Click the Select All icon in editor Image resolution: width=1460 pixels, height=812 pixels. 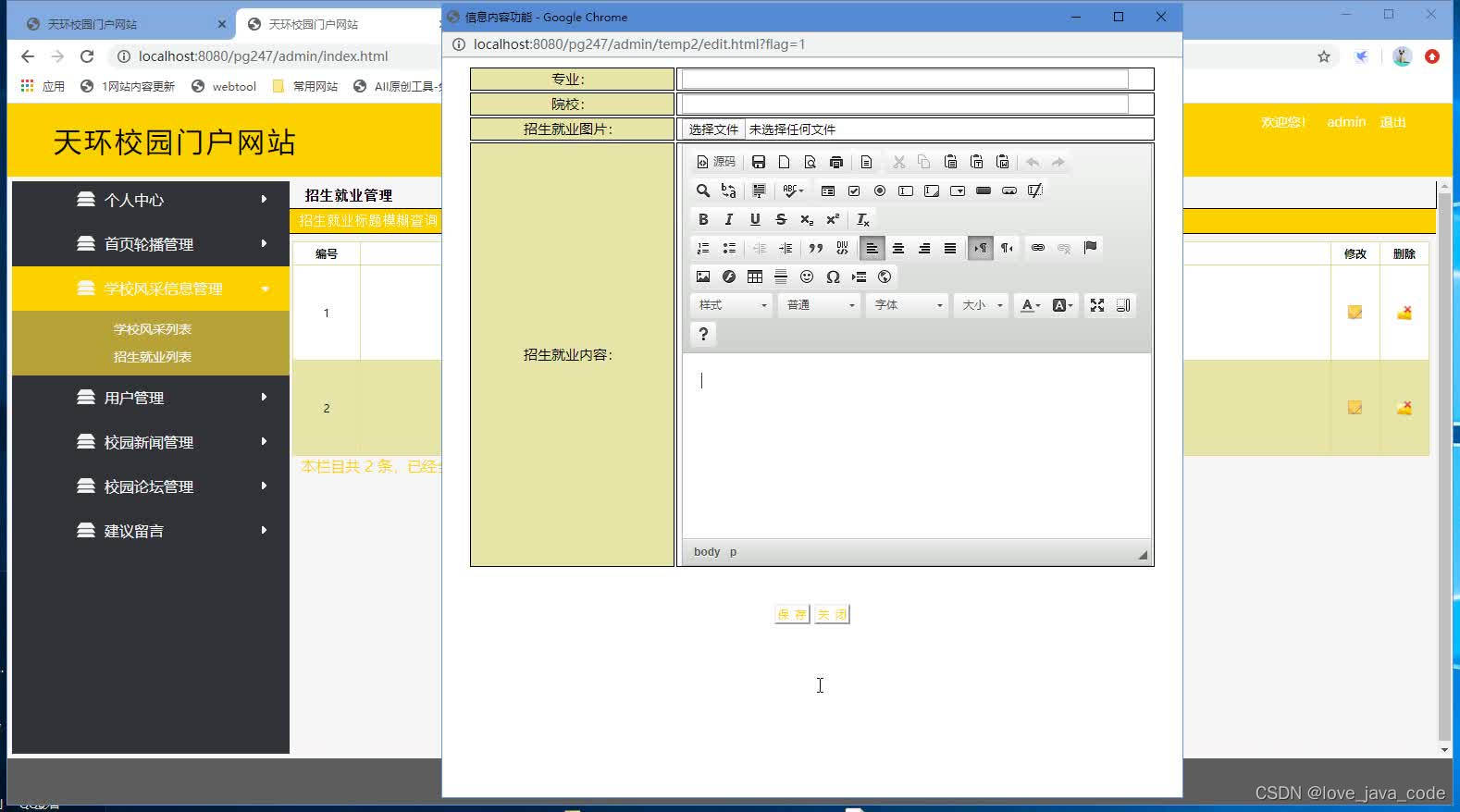tap(759, 191)
